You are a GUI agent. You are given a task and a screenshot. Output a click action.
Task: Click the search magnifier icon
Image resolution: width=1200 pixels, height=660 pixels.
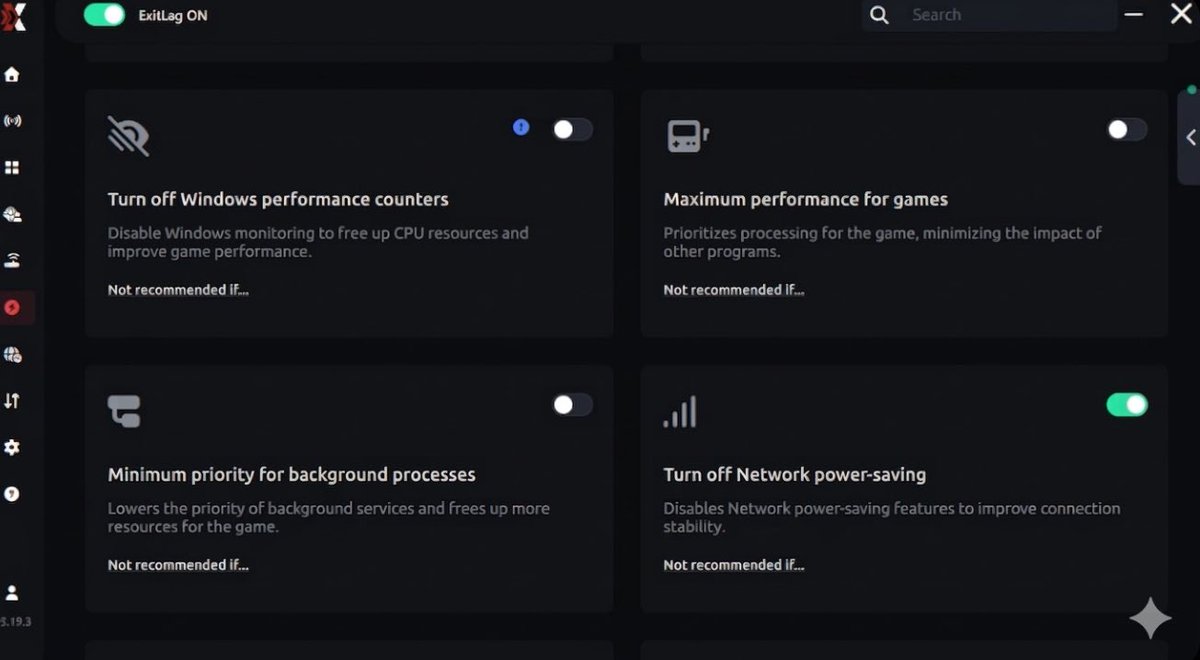(879, 15)
